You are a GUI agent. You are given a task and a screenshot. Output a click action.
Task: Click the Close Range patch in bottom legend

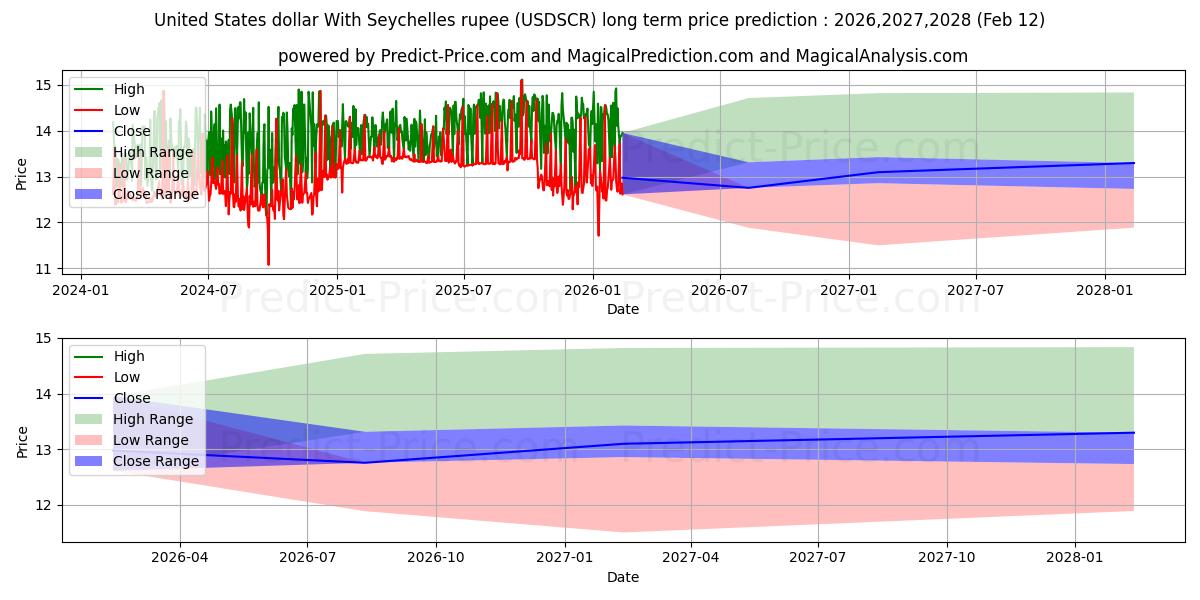click(90, 462)
